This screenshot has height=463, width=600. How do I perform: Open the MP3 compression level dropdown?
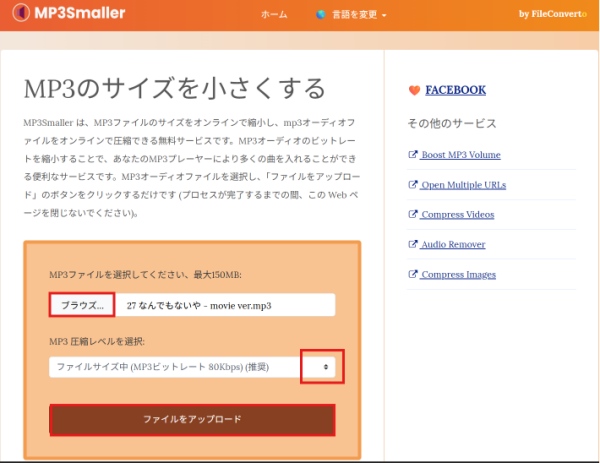[x=192, y=367]
